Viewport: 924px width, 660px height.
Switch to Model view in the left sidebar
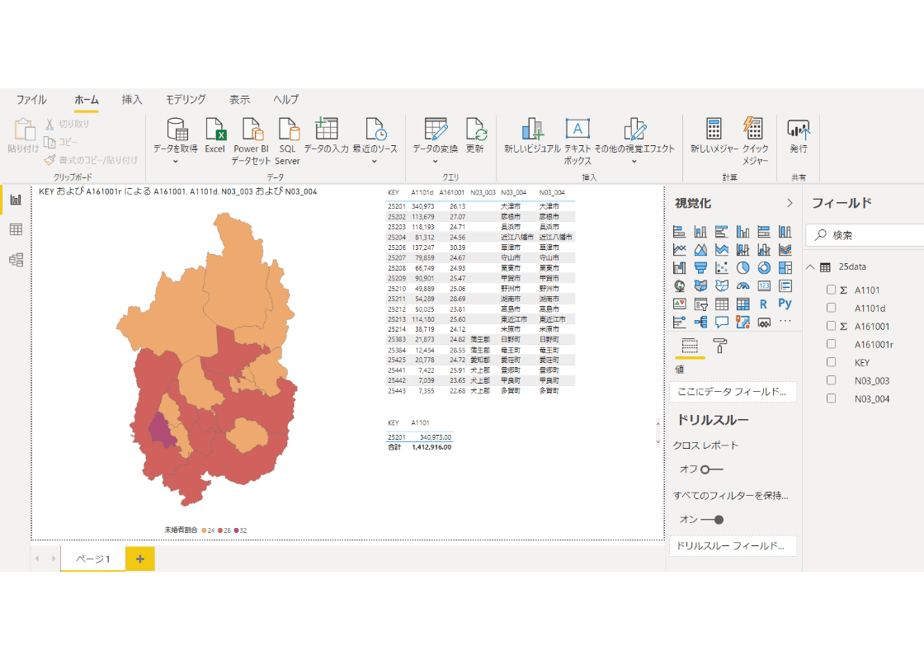(16, 259)
